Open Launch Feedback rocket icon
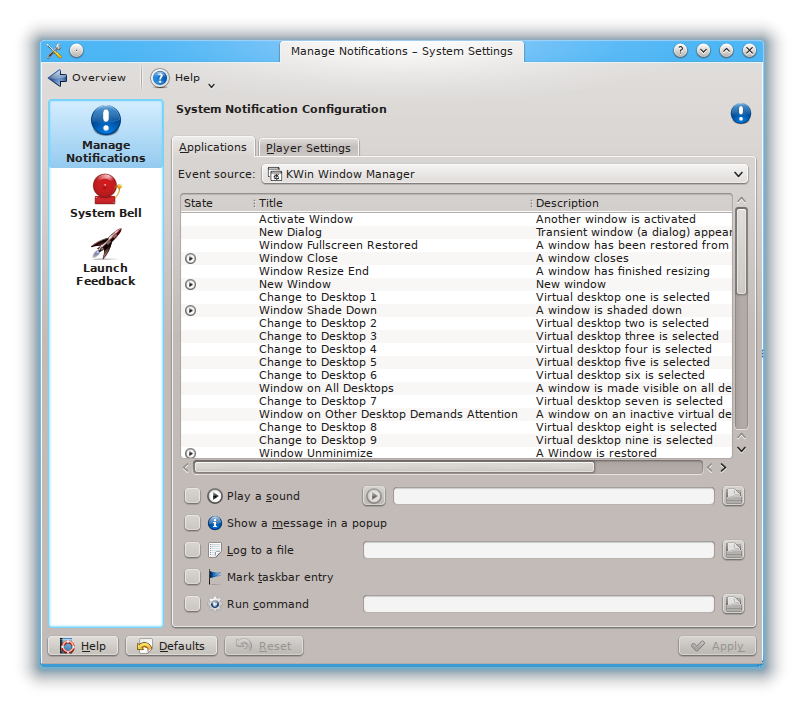 pyautogui.click(x=105, y=243)
